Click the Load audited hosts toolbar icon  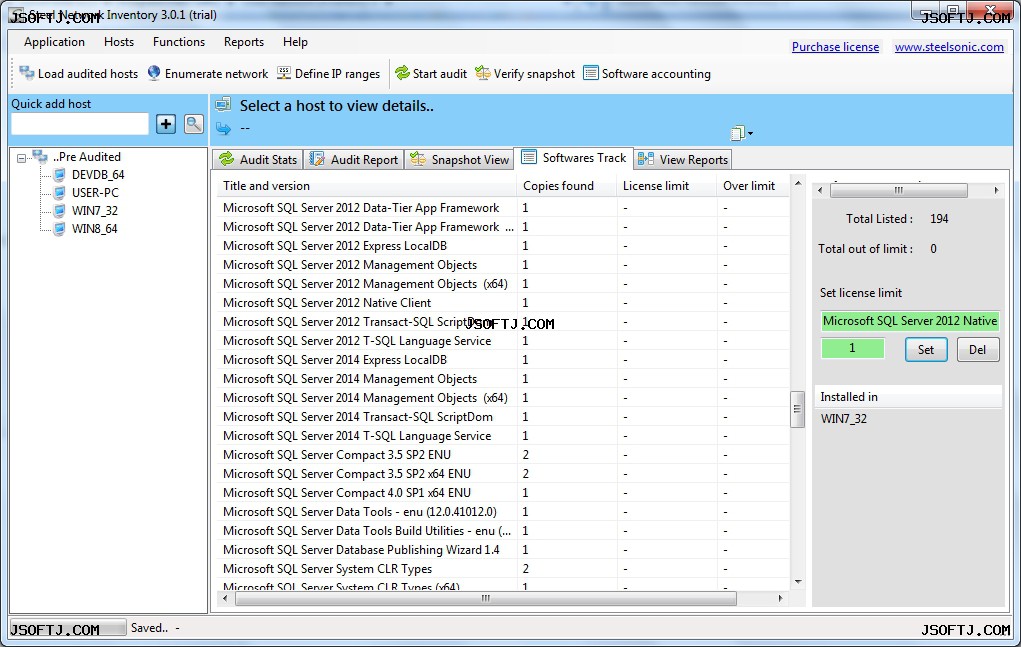pos(27,73)
